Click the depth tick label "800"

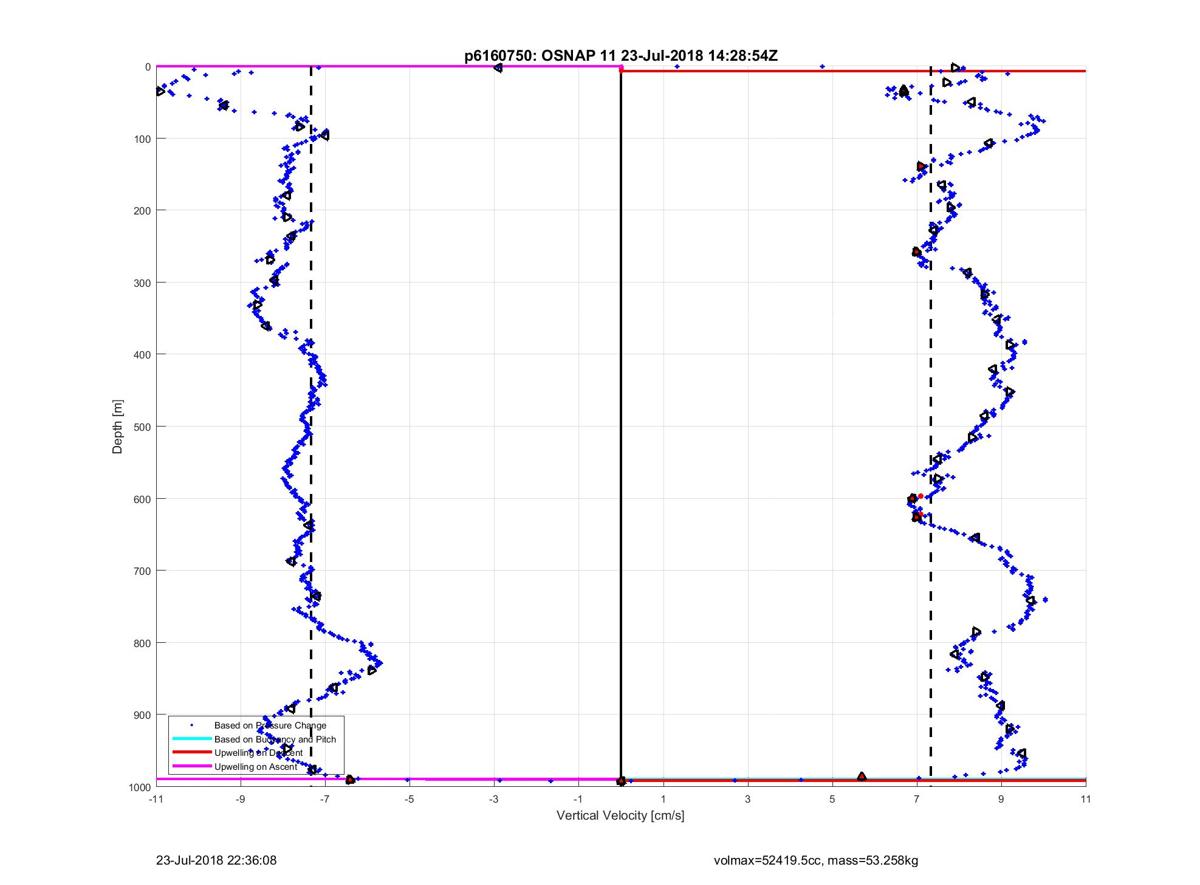click(142, 643)
